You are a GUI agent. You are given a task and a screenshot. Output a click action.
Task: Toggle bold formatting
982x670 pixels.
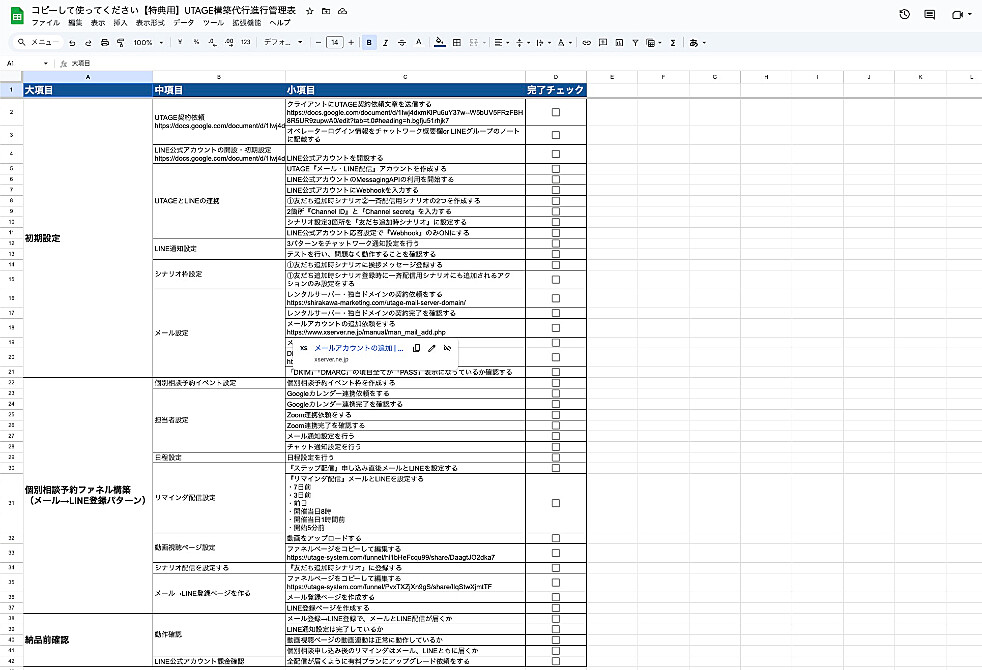(x=369, y=43)
